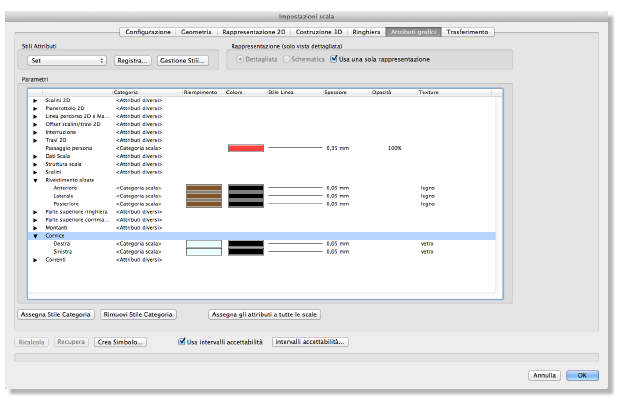
Task: Click 0,35 mm thickness value
Action: [x=338, y=148]
